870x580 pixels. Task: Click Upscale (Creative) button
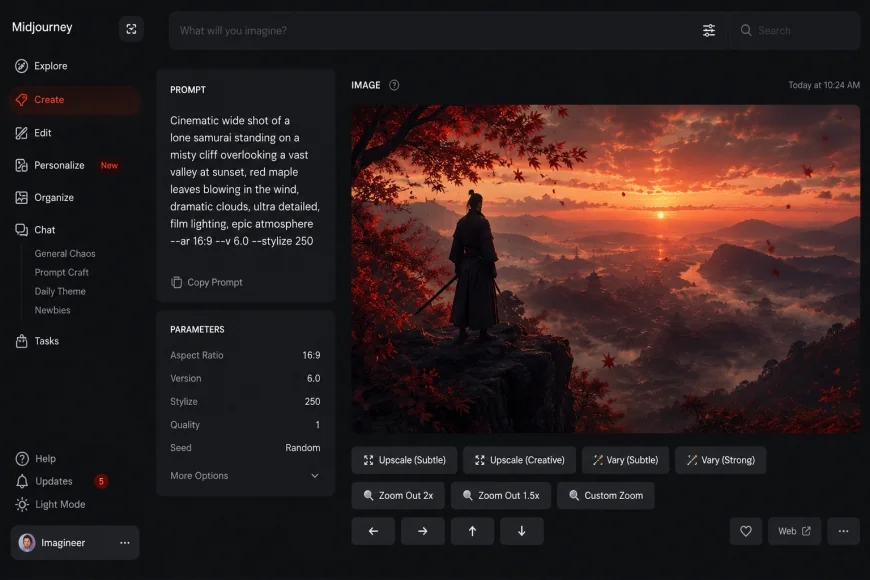click(x=519, y=460)
